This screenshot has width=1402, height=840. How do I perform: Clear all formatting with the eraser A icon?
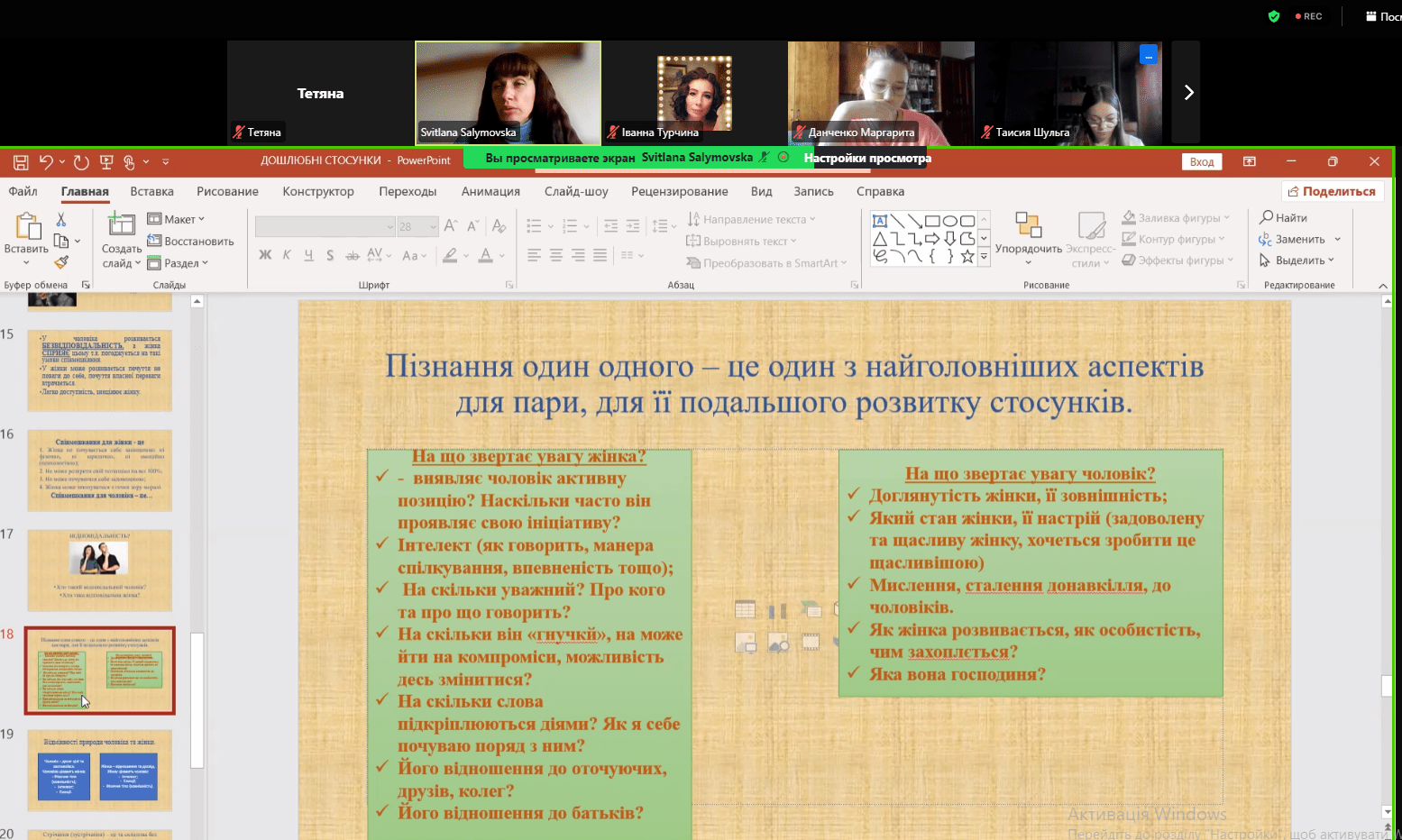[499, 226]
